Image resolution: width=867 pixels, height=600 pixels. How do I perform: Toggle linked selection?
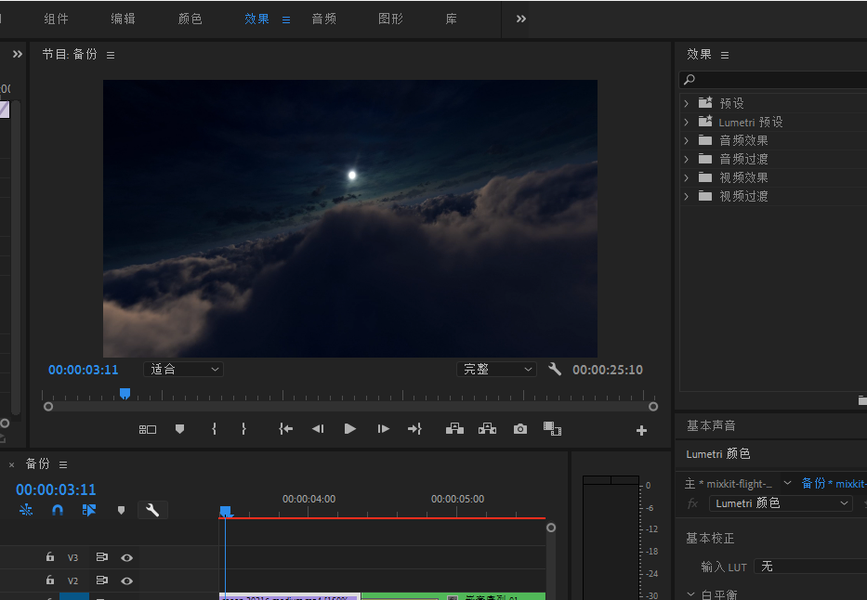[89, 510]
